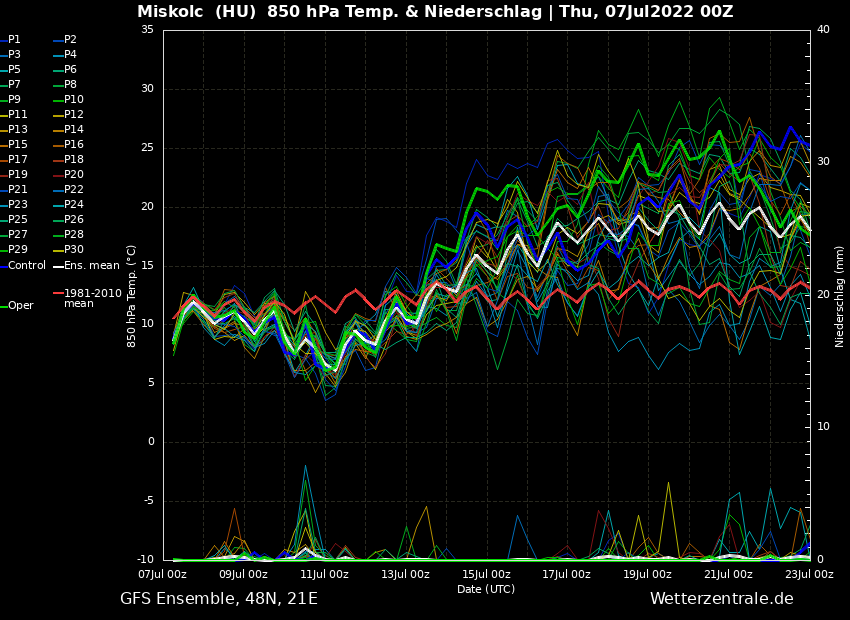Click the P30 legend label

(x=74, y=250)
